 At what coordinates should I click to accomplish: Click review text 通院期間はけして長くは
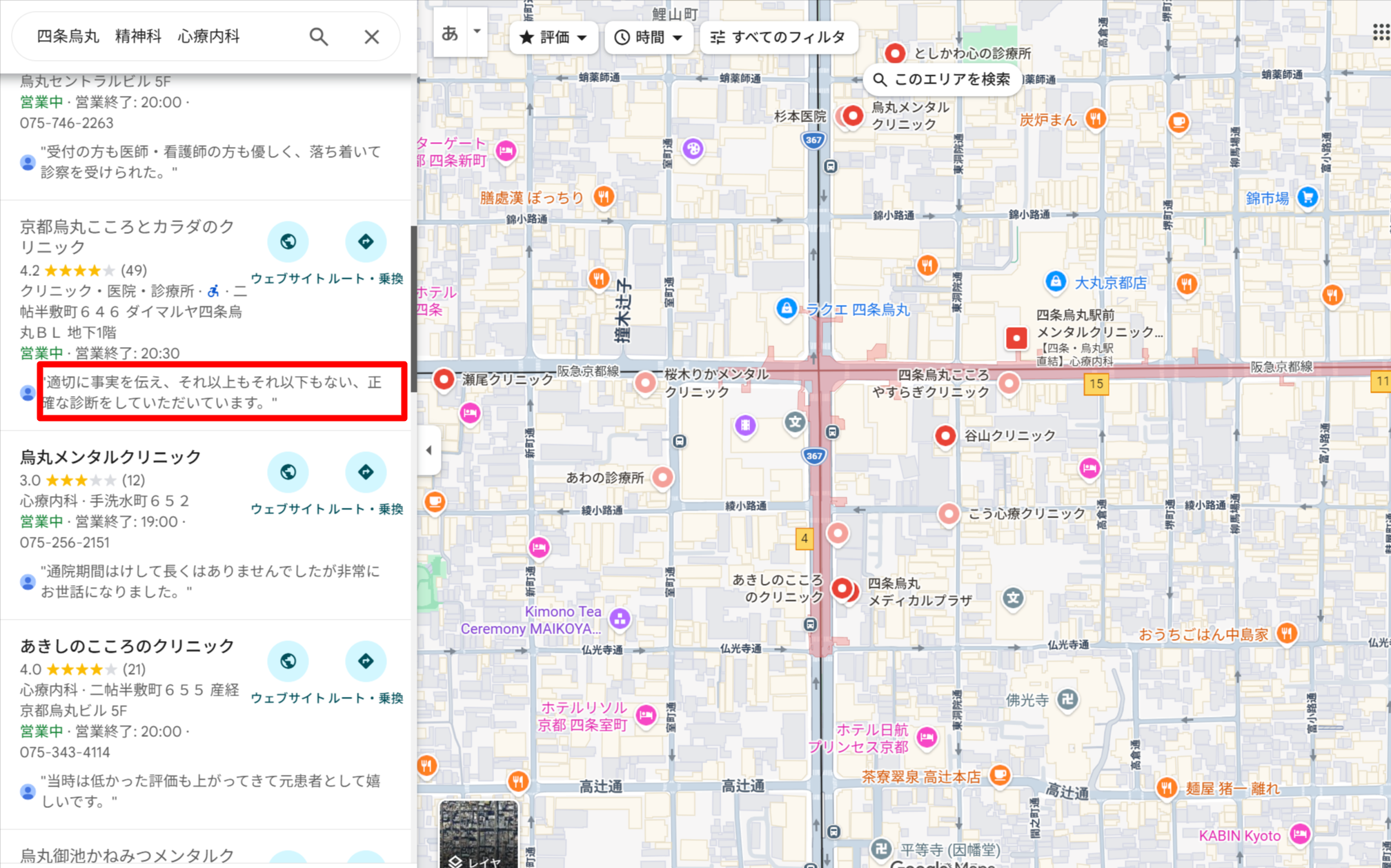coord(210,581)
